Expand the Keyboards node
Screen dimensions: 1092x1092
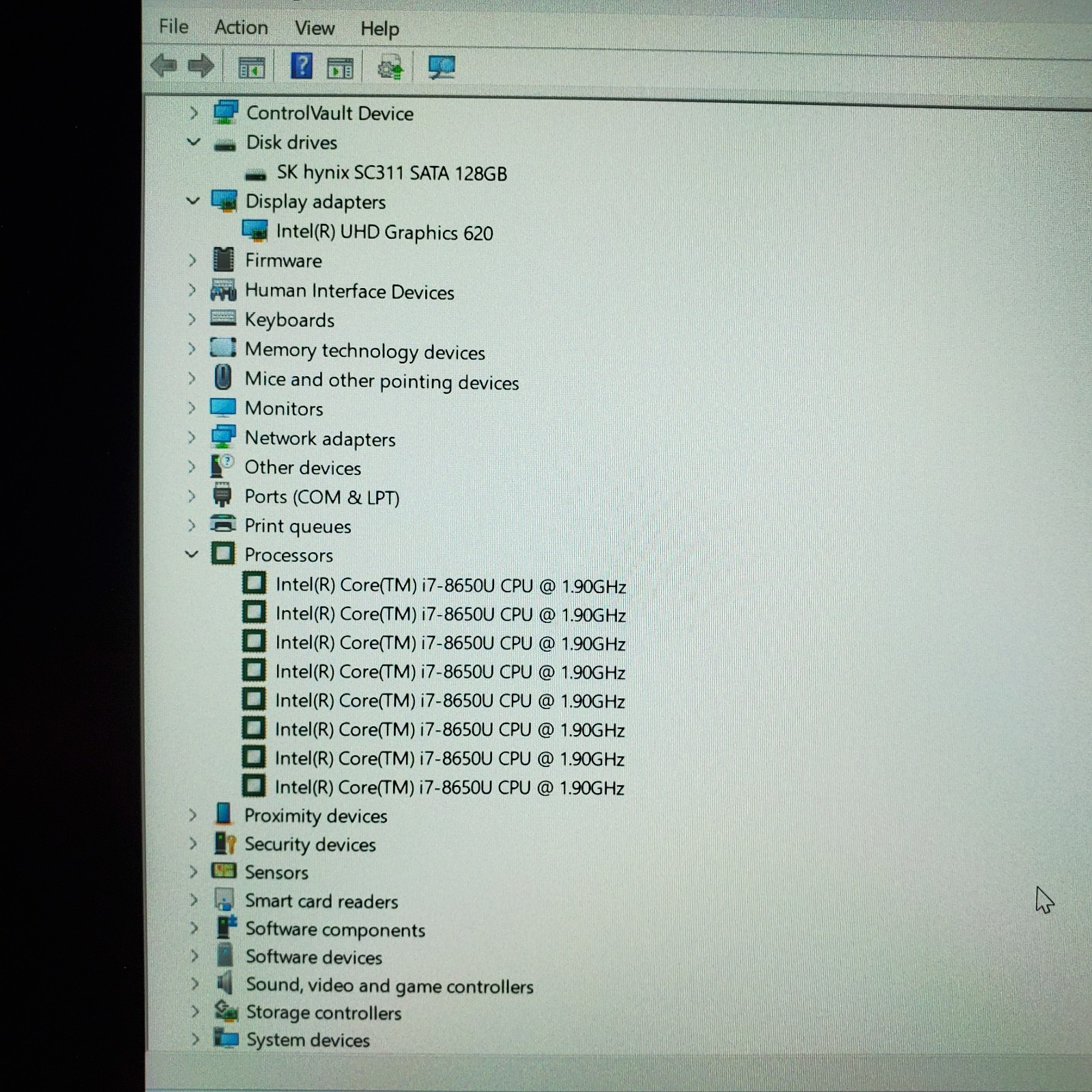tap(192, 319)
